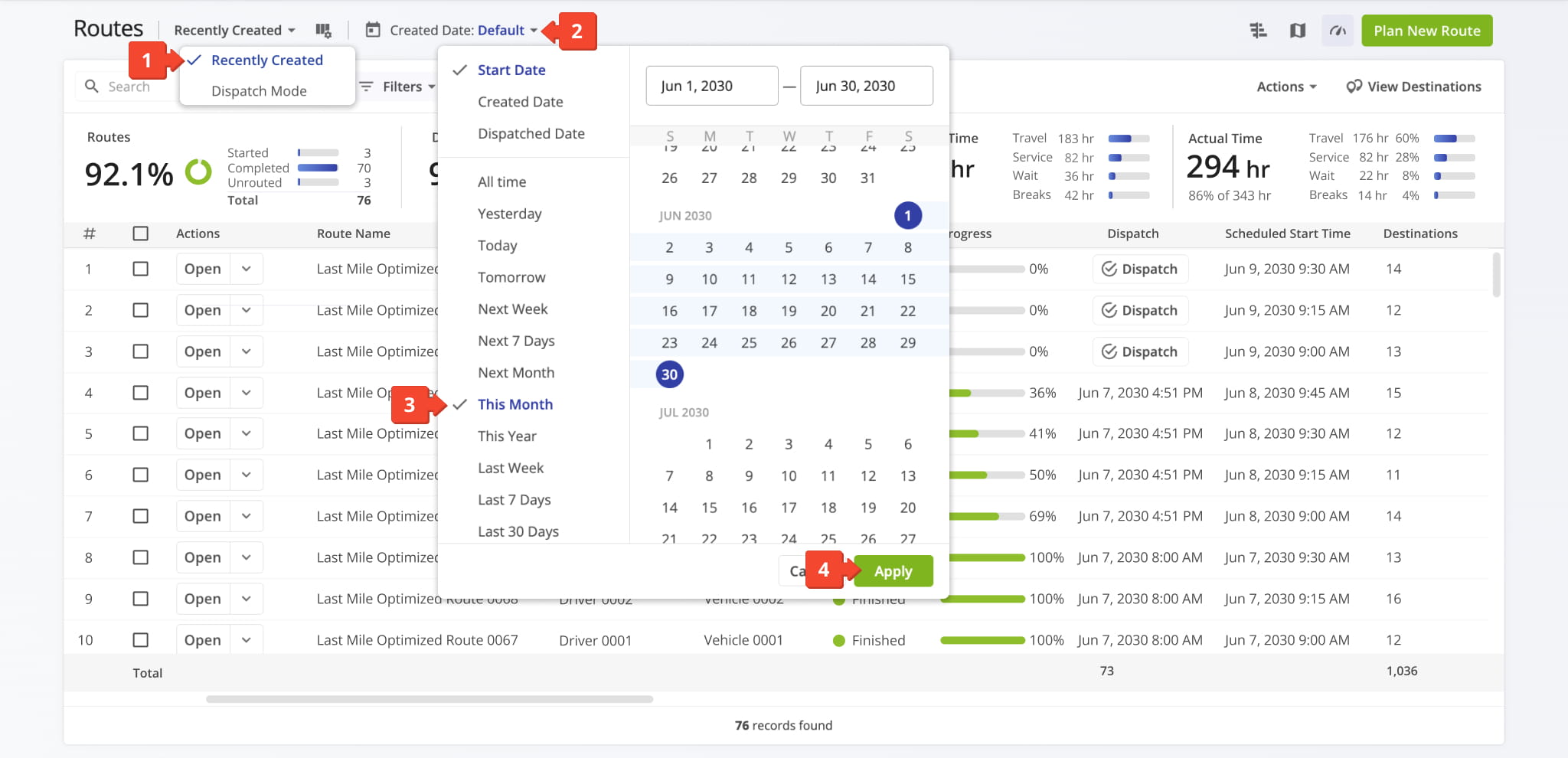This screenshot has width=1568, height=758.
Task: Open the Created Date: Default dropdown
Action: [463, 31]
